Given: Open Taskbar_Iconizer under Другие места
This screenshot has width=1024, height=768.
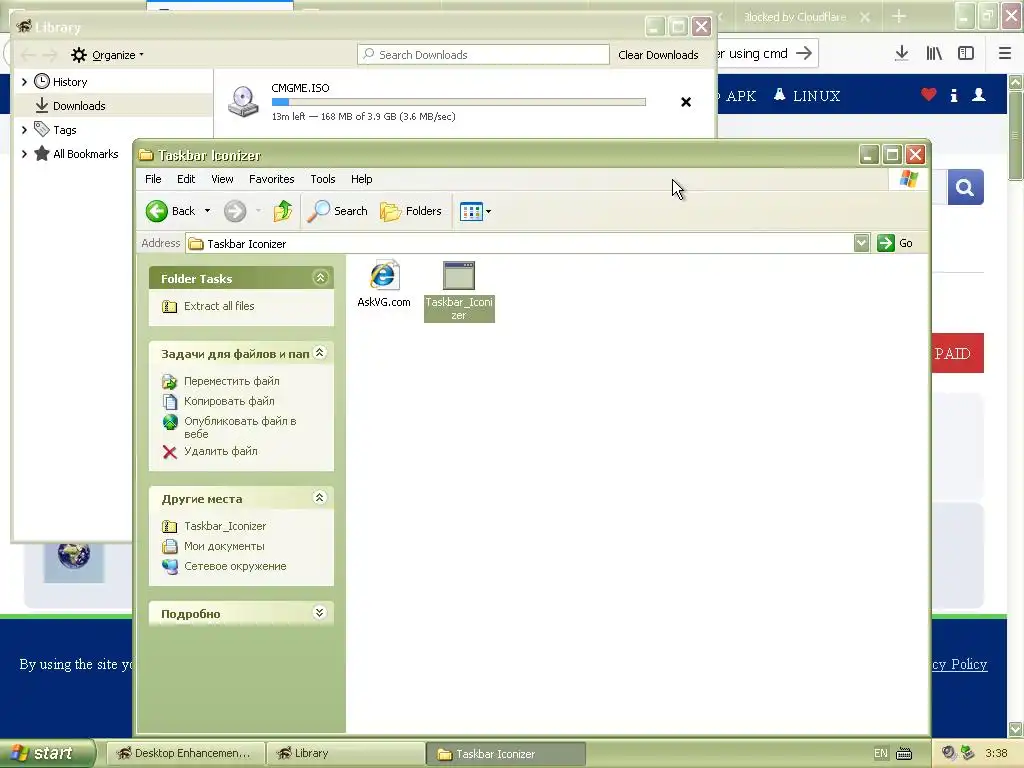Looking at the screenshot, I should tap(225, 526).
